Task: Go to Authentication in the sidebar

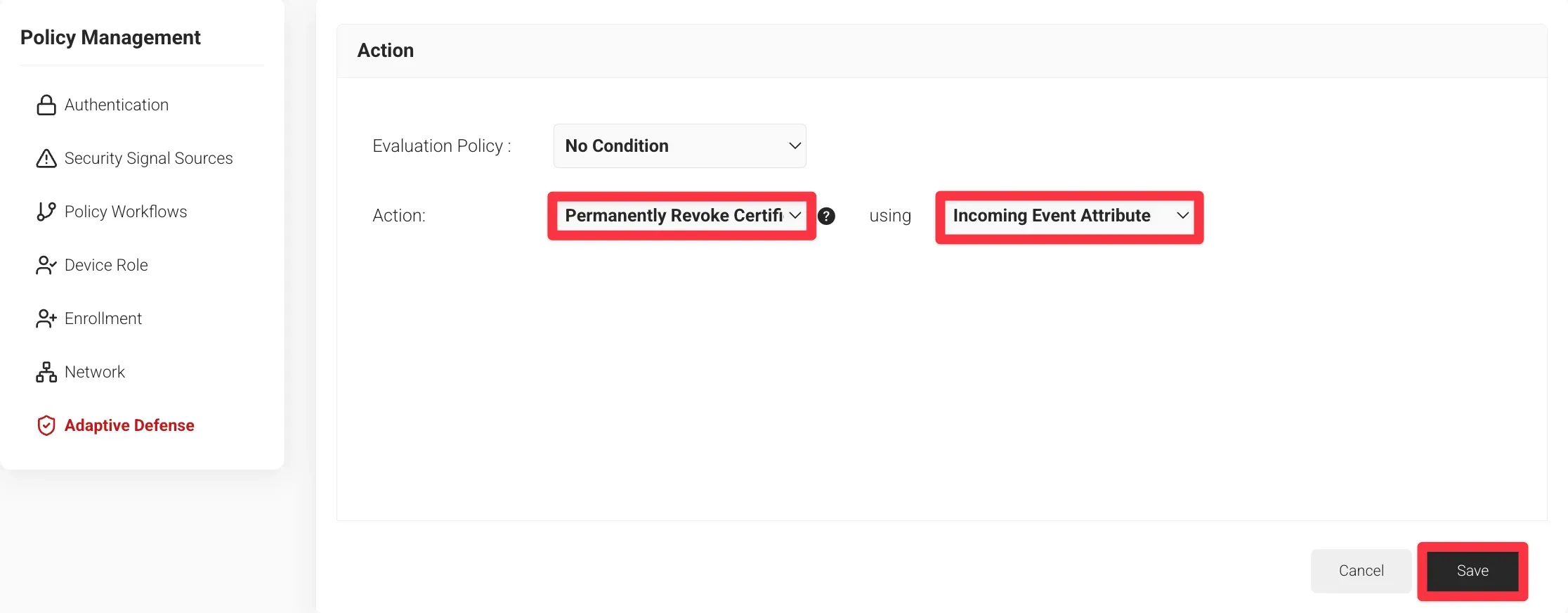Action: [117, 105]
